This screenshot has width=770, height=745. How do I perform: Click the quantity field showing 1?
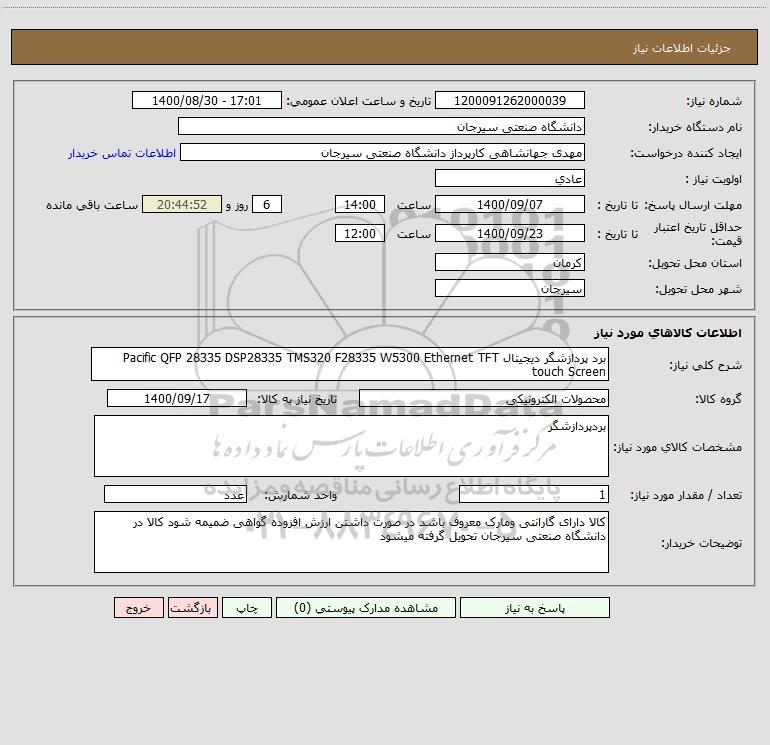pyautogui.click(x=534, y=494)
